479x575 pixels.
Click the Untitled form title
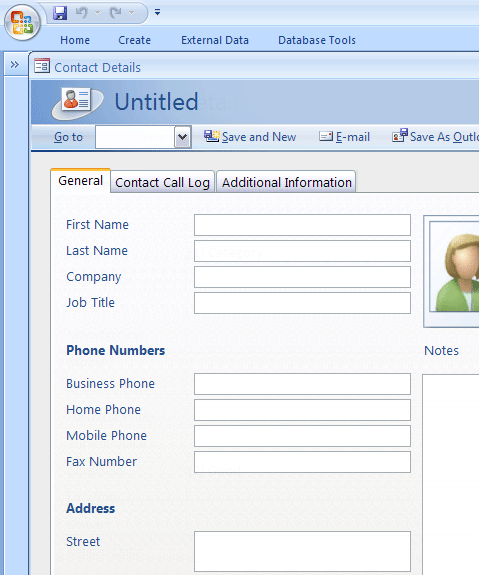coord(157,102)
